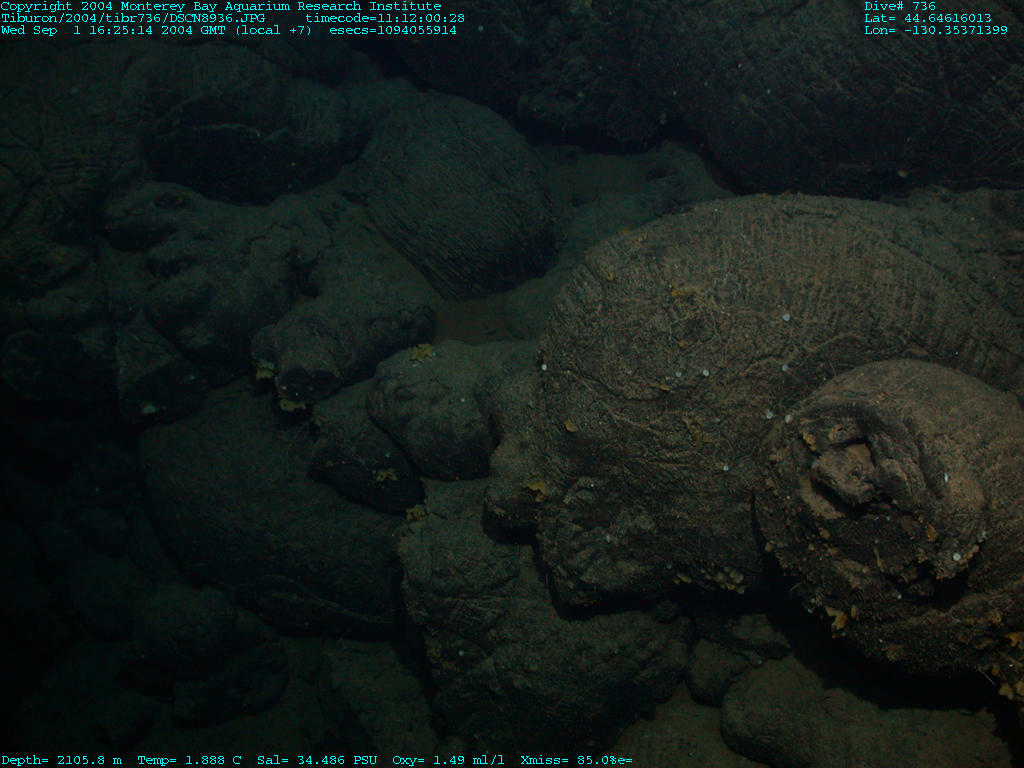Click the Monterey Bay Aquarium copyright text

(x=220, y=6)
